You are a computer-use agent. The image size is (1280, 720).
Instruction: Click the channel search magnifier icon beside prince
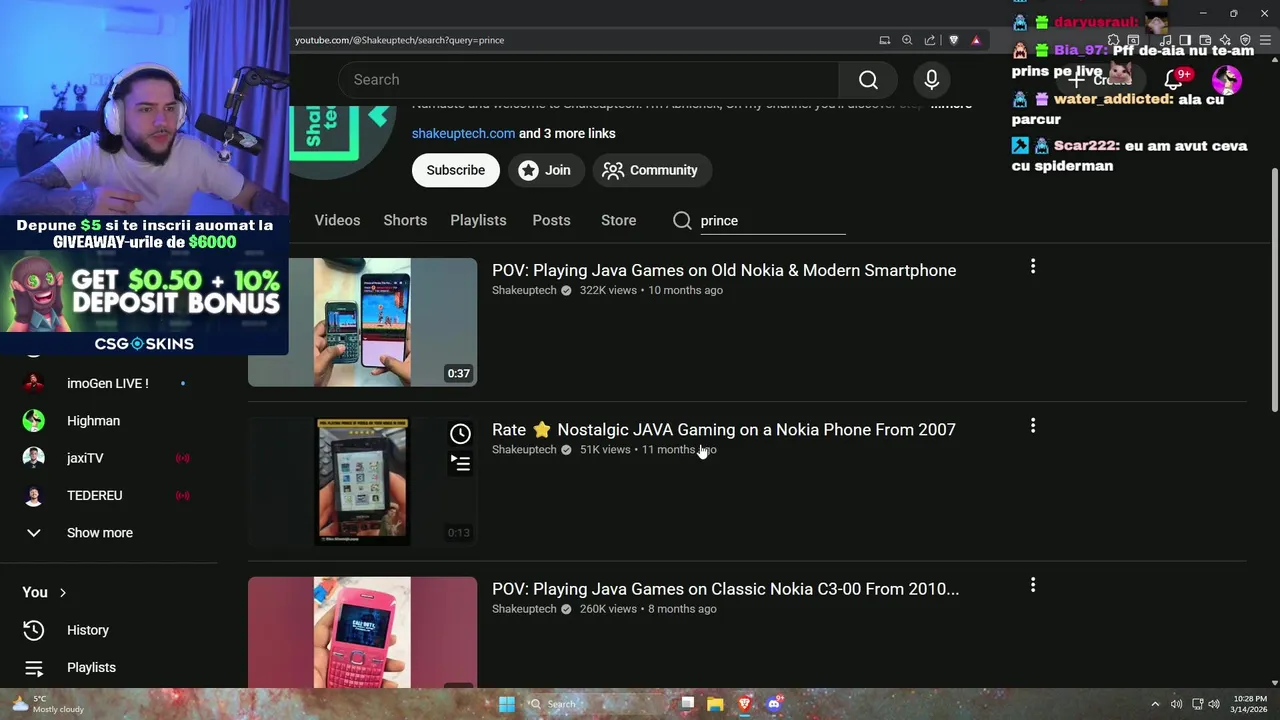682,221
